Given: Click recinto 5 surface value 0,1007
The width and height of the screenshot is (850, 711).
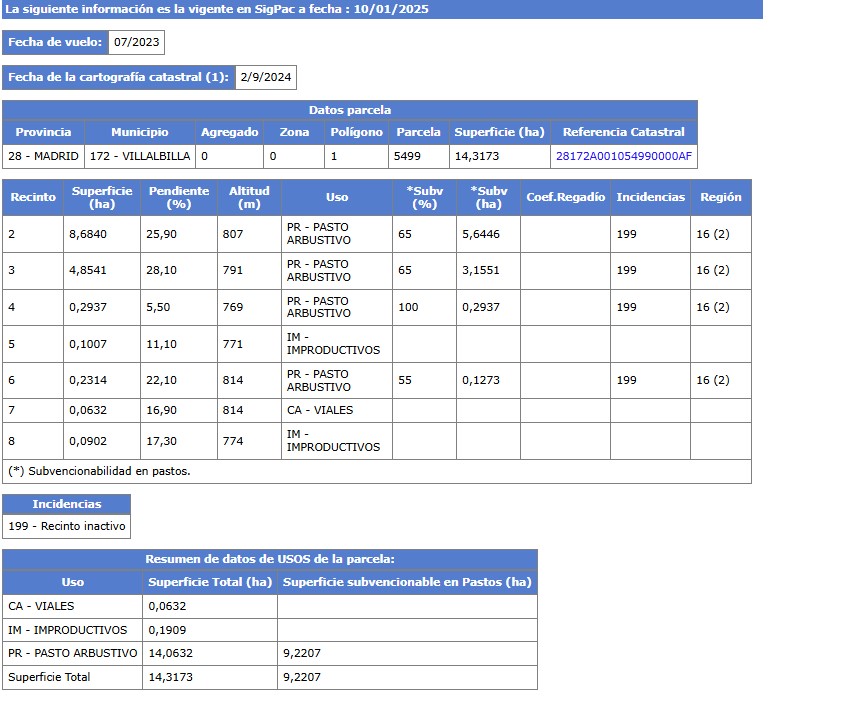Looking at the screenshot, I should (88, 344).
